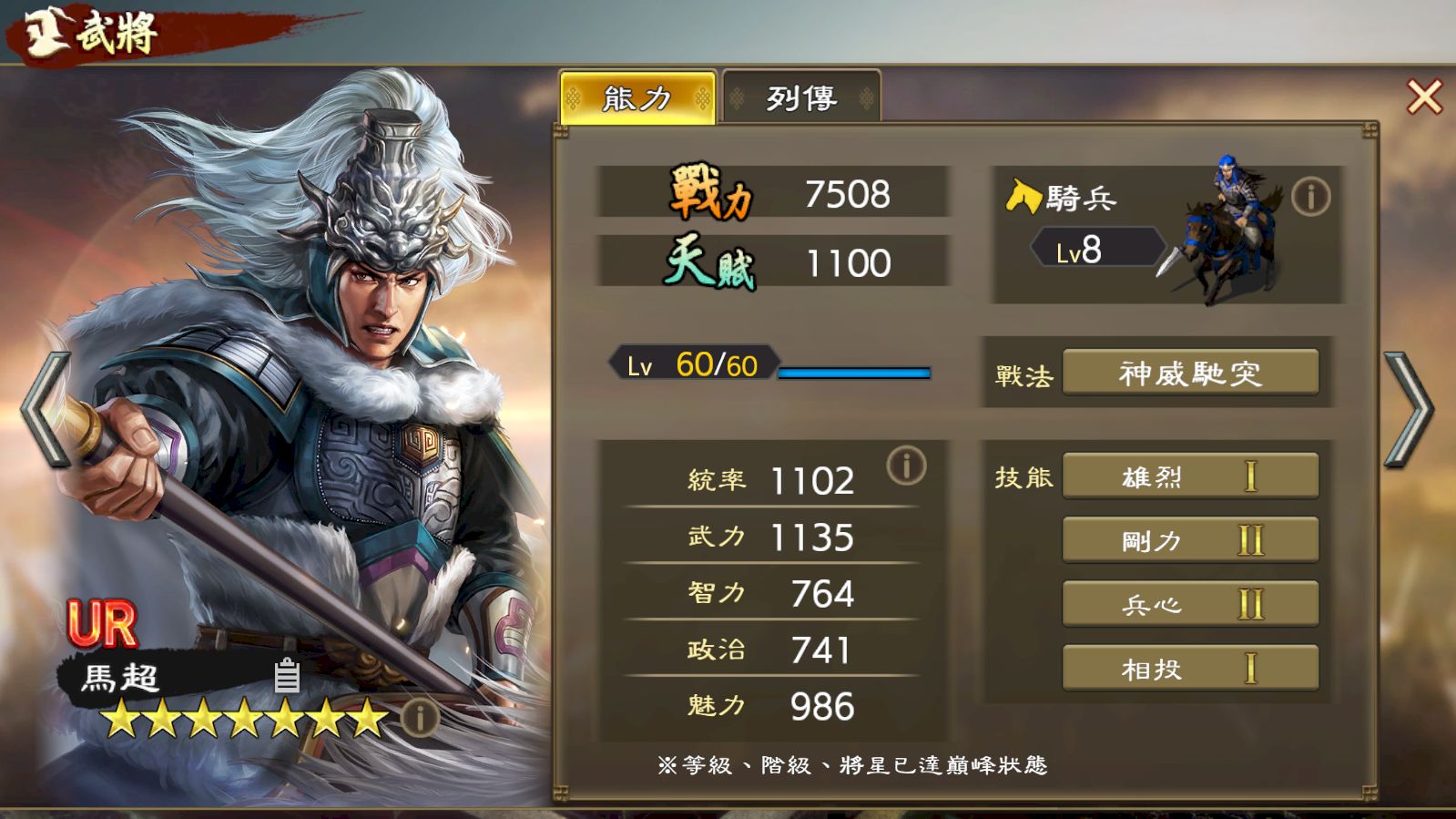
Task: Open the 兵心 skill button
Action: [x=1190, y=604]
